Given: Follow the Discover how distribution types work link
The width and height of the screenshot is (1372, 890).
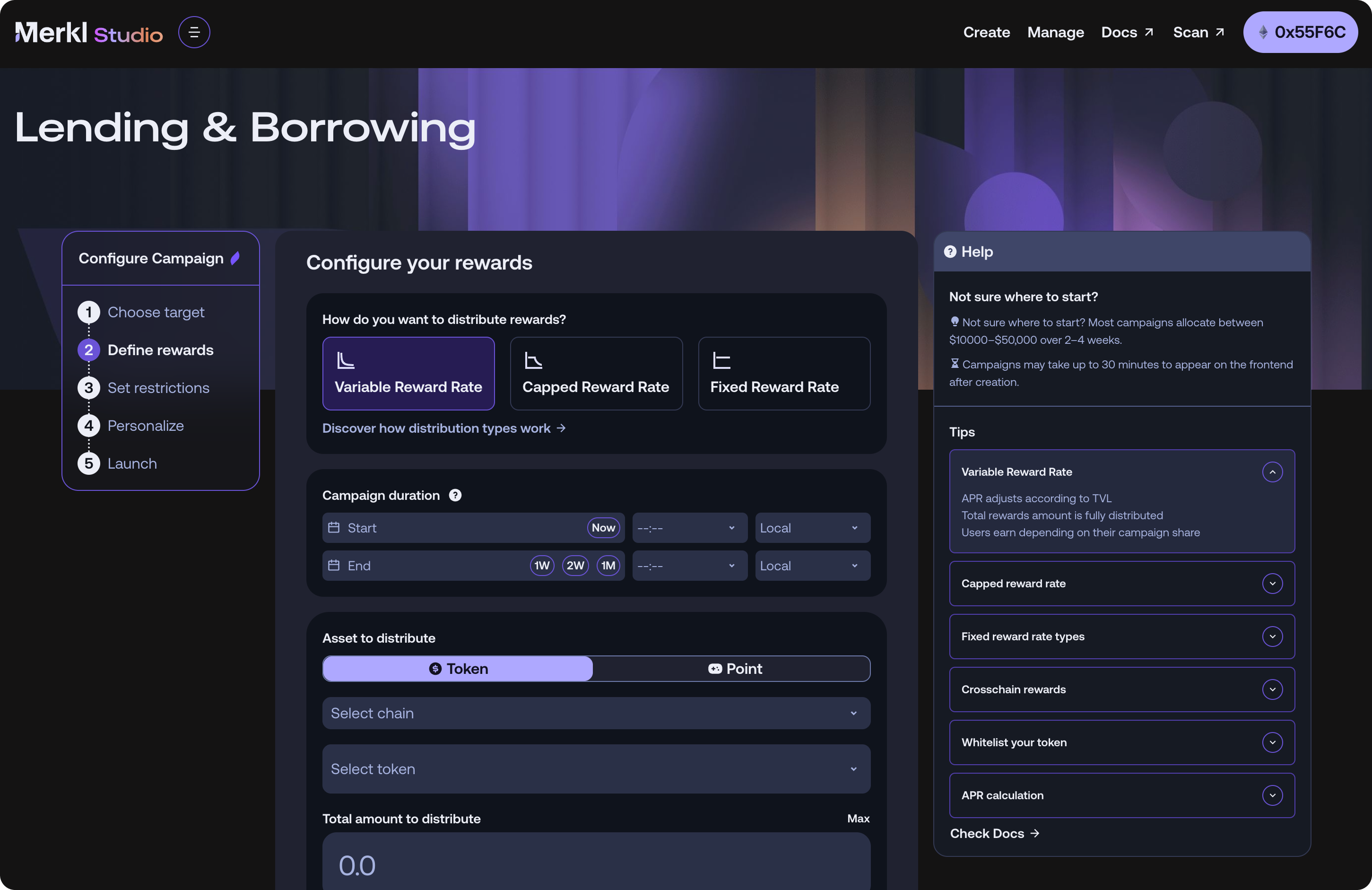Looking at the screenshot, I should click(436, 428).
